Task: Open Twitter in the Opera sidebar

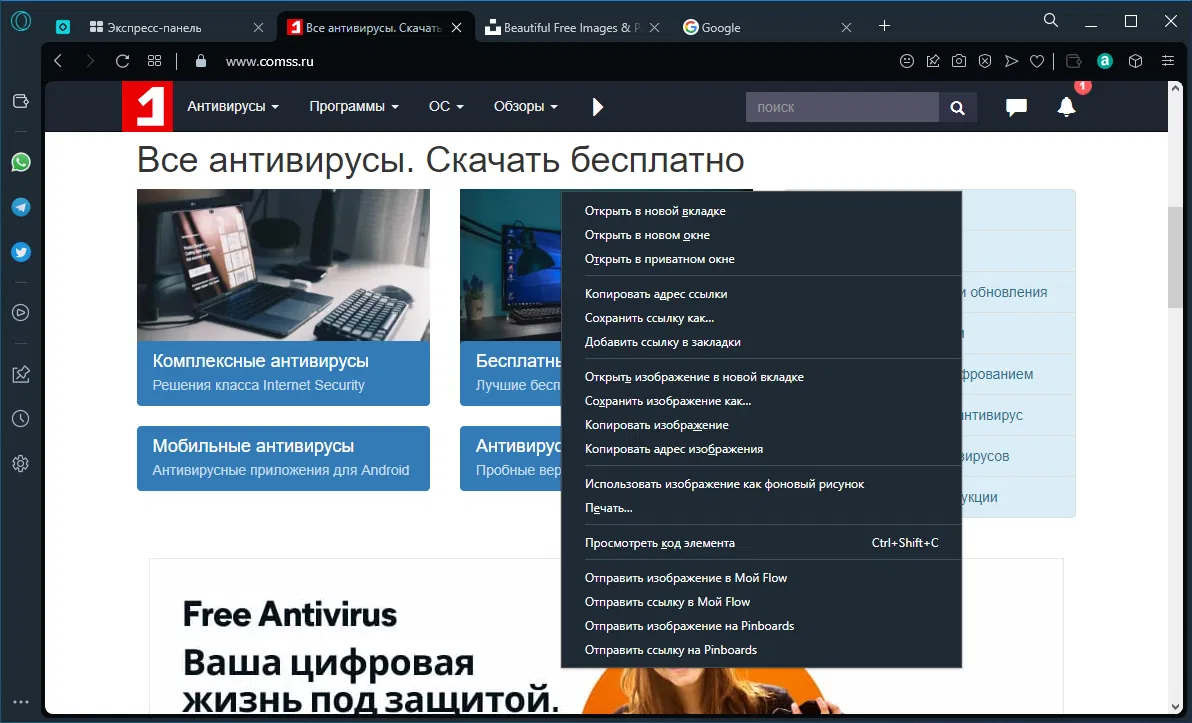Action: pyautogui.click(x=21, y=252)
